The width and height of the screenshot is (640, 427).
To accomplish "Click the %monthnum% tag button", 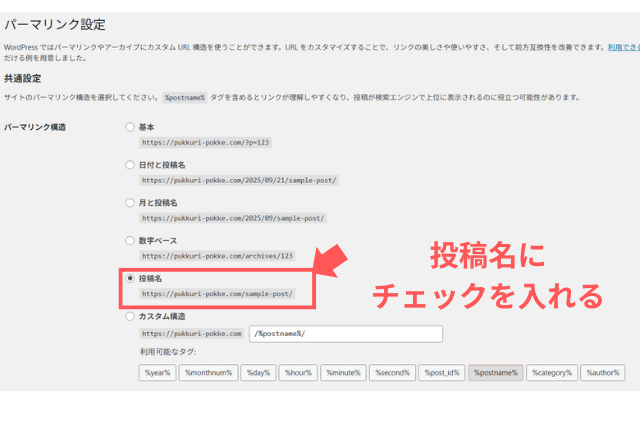I will (x=208, y=373).
